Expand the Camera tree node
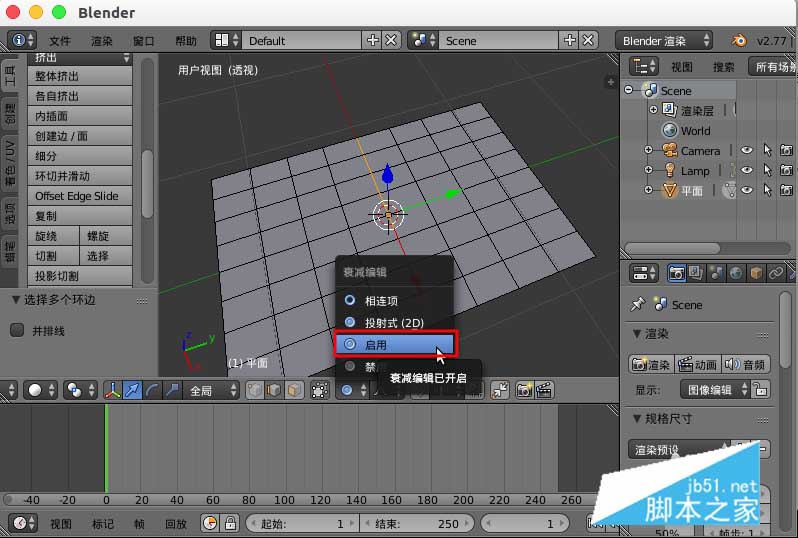The image size is (798, 538). tap(648, 150)
